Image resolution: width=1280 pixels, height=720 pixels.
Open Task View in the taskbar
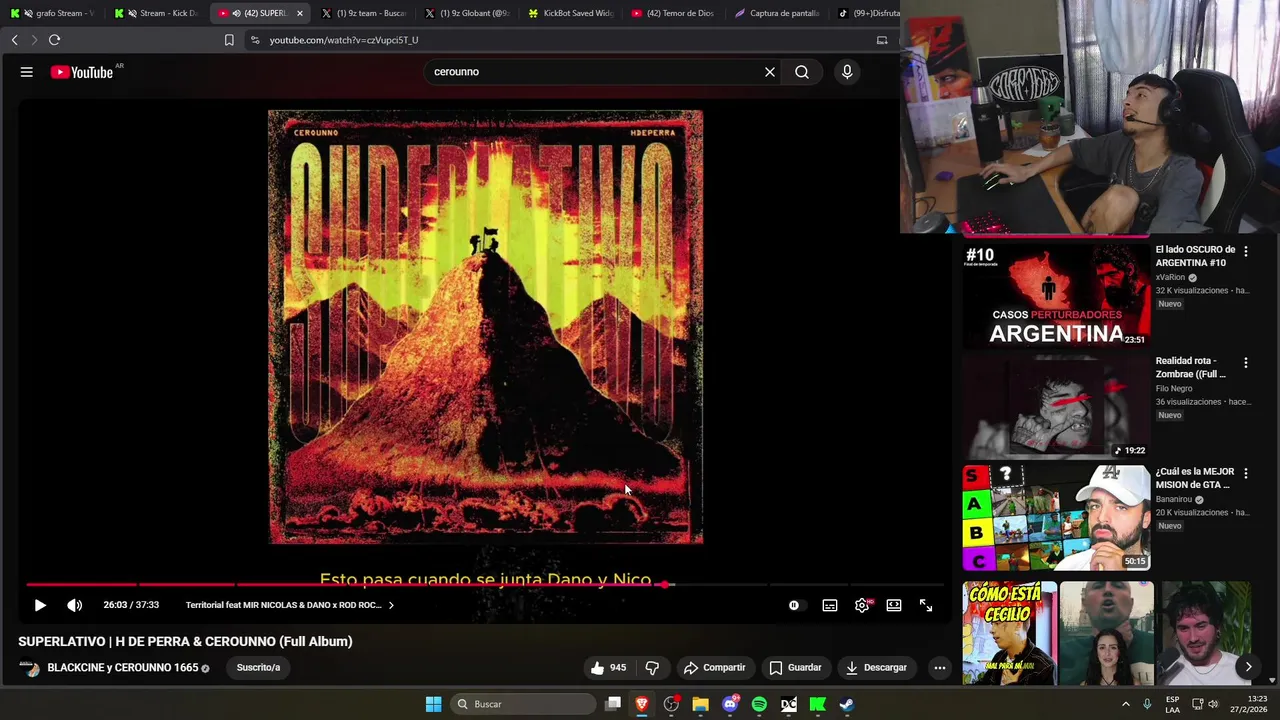613,704
